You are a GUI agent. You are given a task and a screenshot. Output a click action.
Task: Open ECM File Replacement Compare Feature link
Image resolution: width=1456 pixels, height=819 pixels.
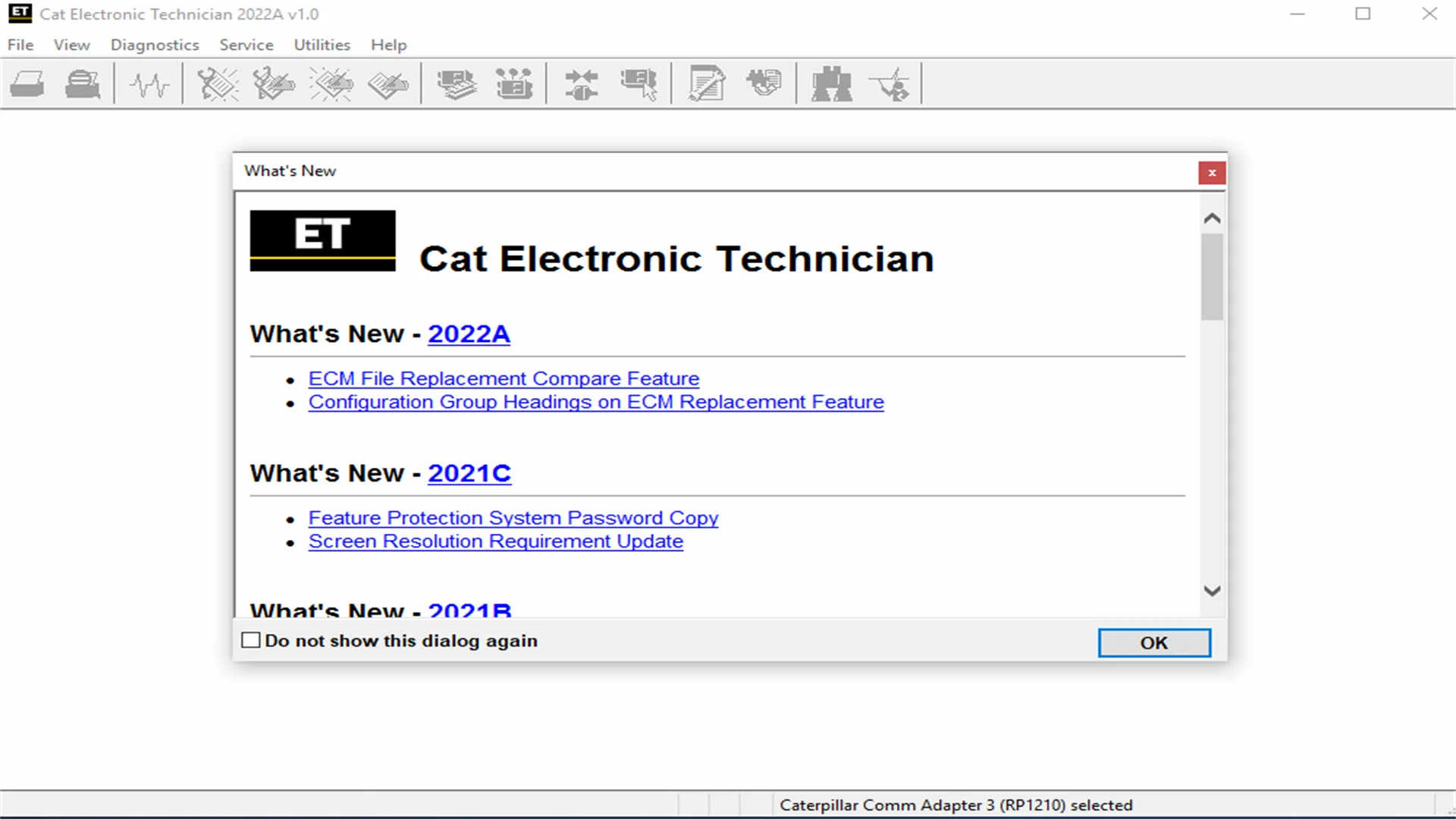point(504,378)
